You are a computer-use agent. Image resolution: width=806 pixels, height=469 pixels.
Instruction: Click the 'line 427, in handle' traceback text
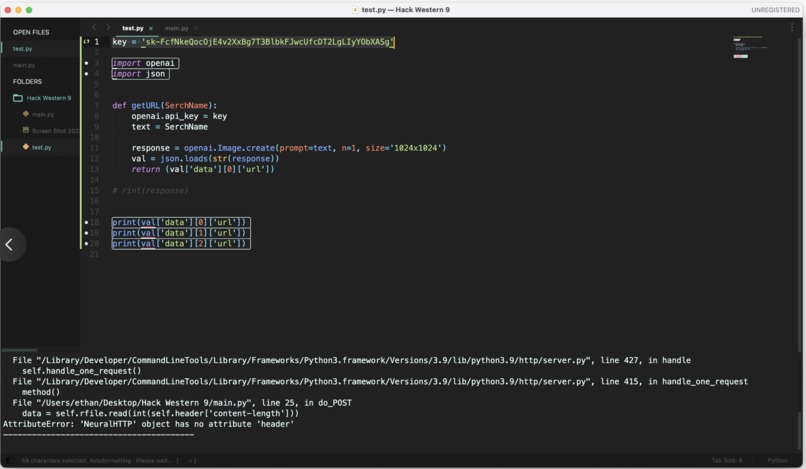coord(646,360)
